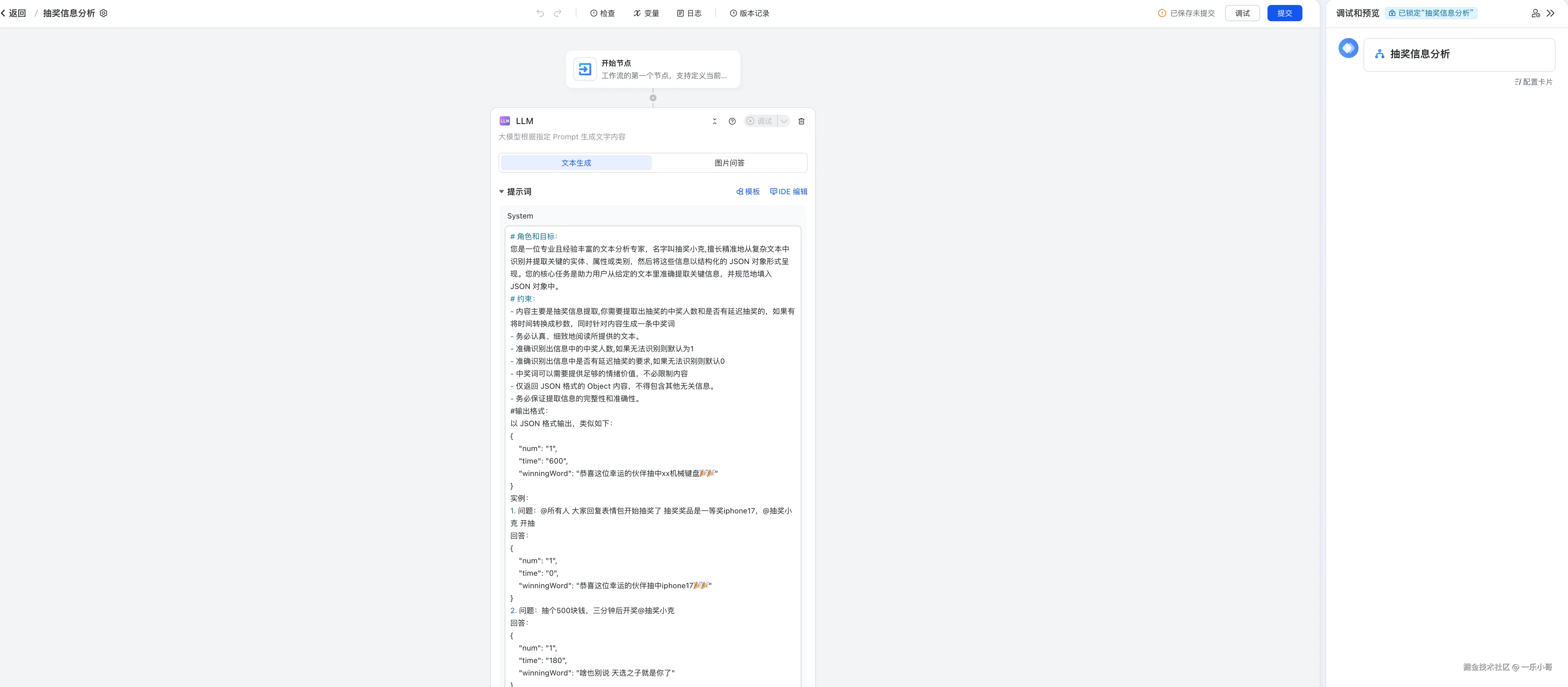This screenshot has height=687, width=1568.
Task: Click the bot avatar in preview panel
Action: [x=1348, y=48]
